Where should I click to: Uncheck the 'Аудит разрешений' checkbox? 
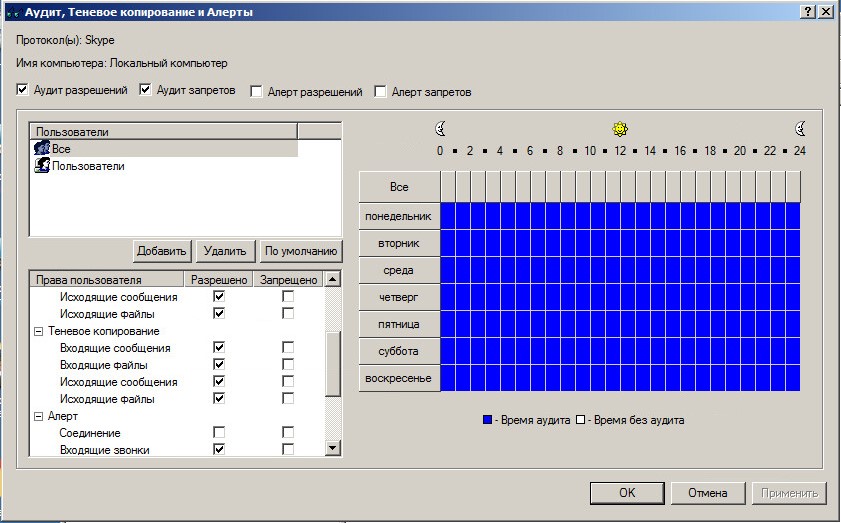click(23, 90)
